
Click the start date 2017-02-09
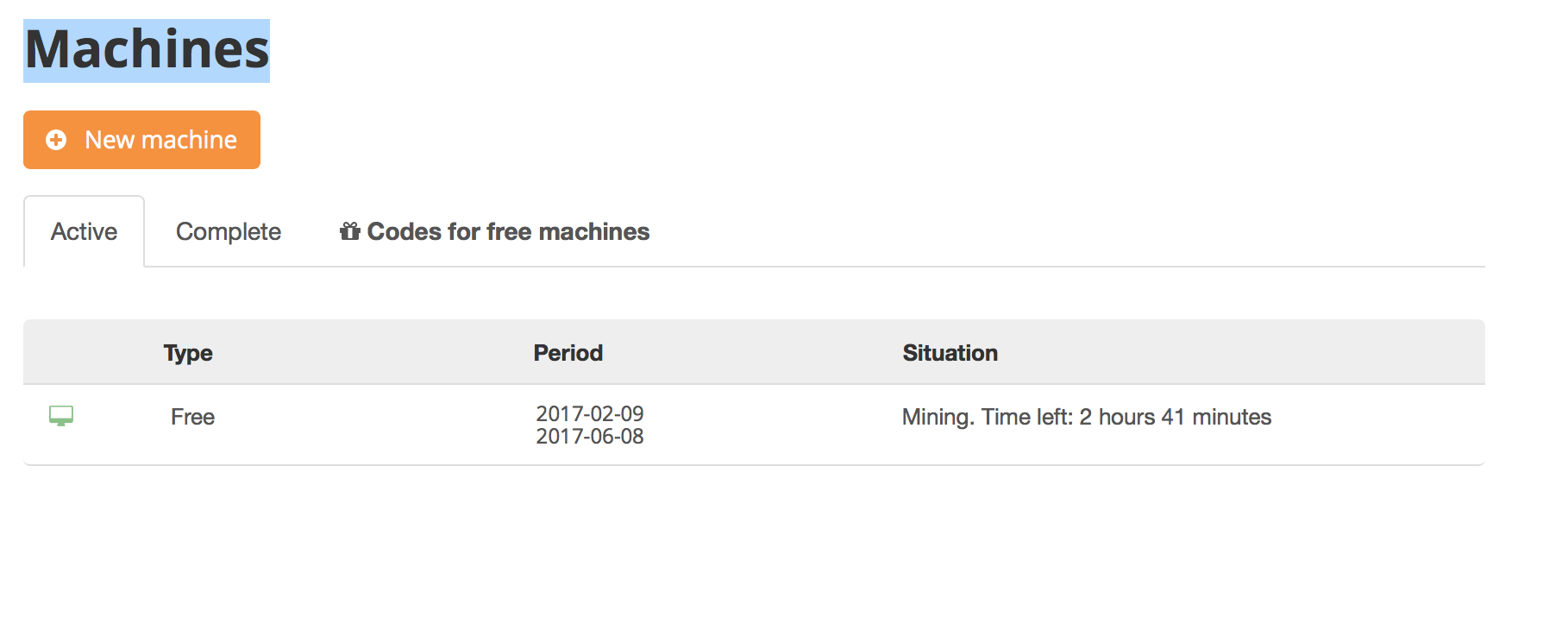(x=590, y=413)
